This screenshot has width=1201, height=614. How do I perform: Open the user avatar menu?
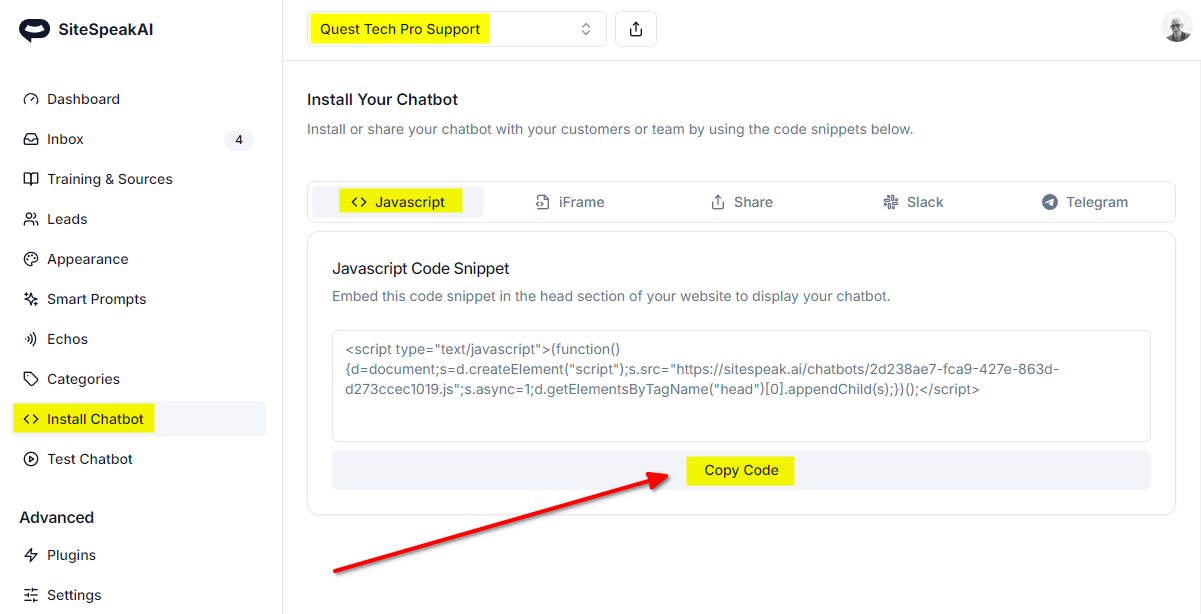[x=1177, y=28]
